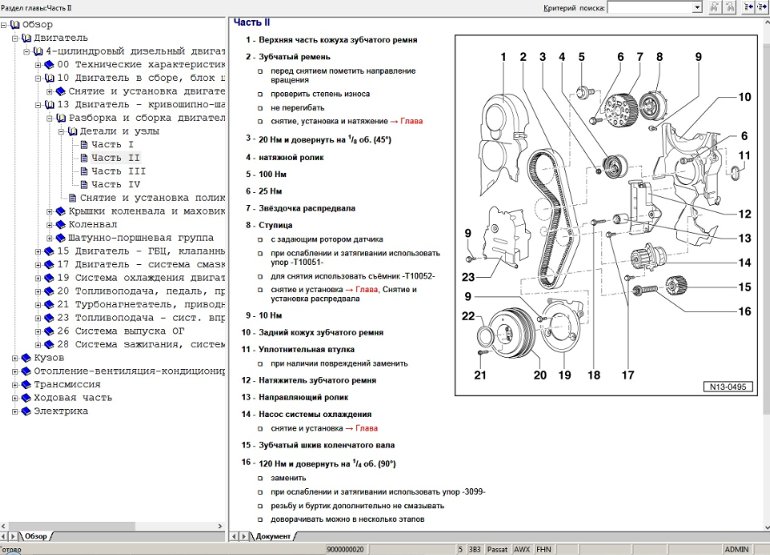Click into the Критерий поиска search field

(650, 7)
